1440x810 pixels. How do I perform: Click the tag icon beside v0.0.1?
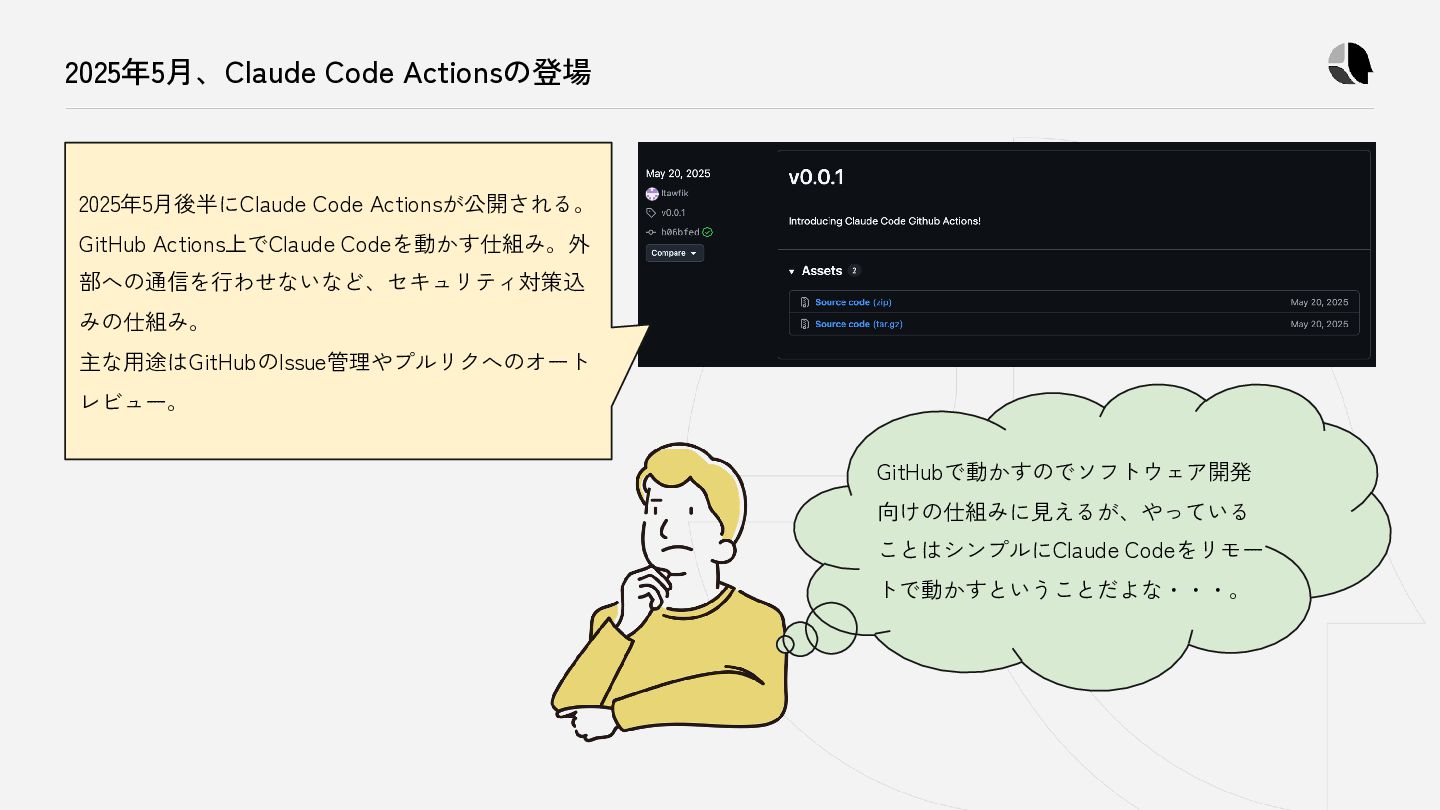click(x=651, y=213)
